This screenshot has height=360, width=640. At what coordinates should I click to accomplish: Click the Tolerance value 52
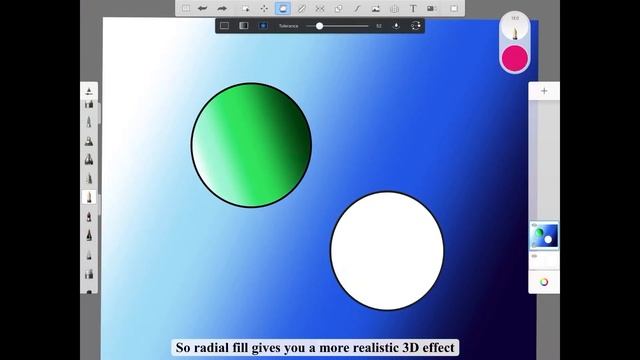[x=379, y=26]
